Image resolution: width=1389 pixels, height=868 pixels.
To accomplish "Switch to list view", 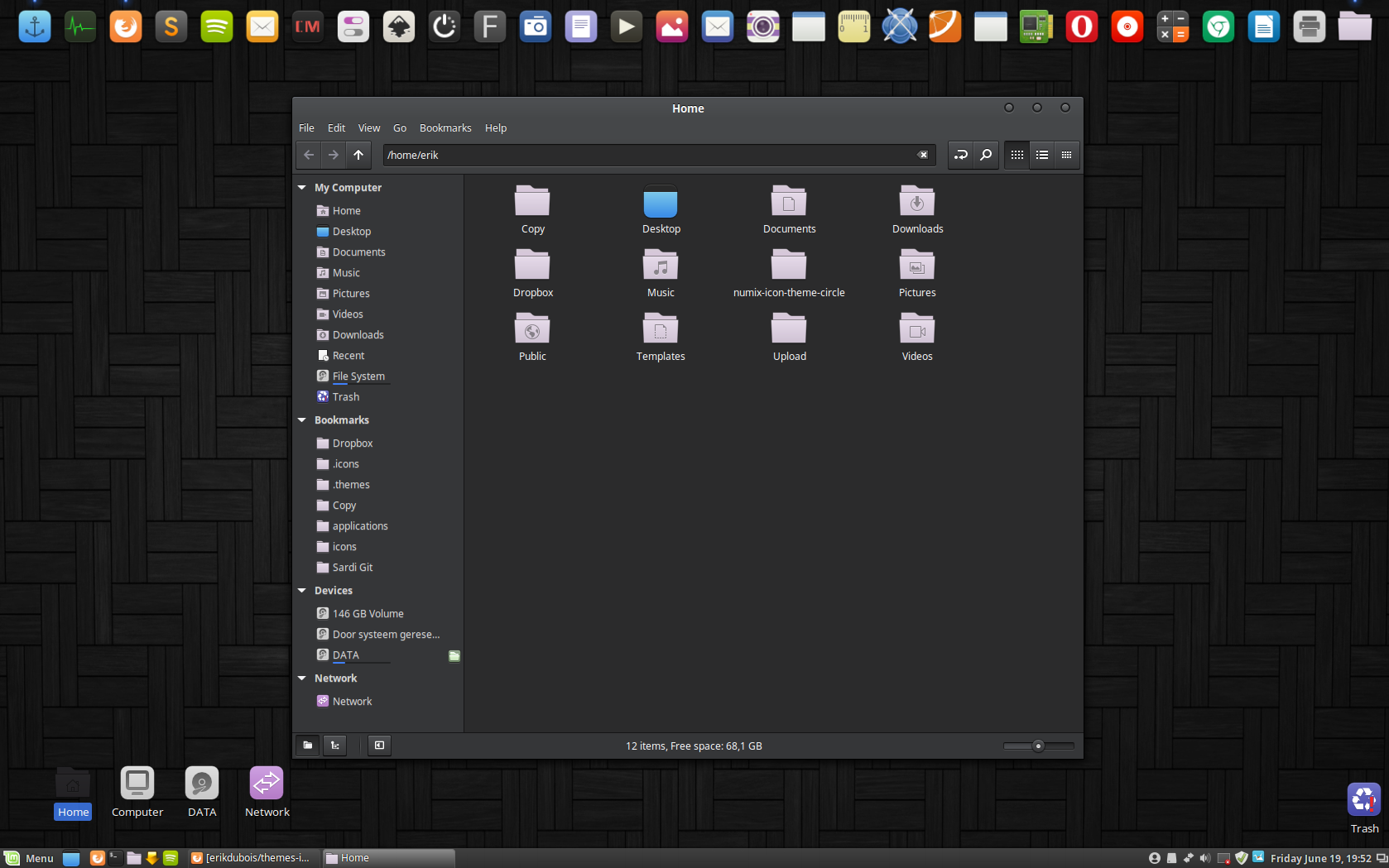I will coord(1042,155).
